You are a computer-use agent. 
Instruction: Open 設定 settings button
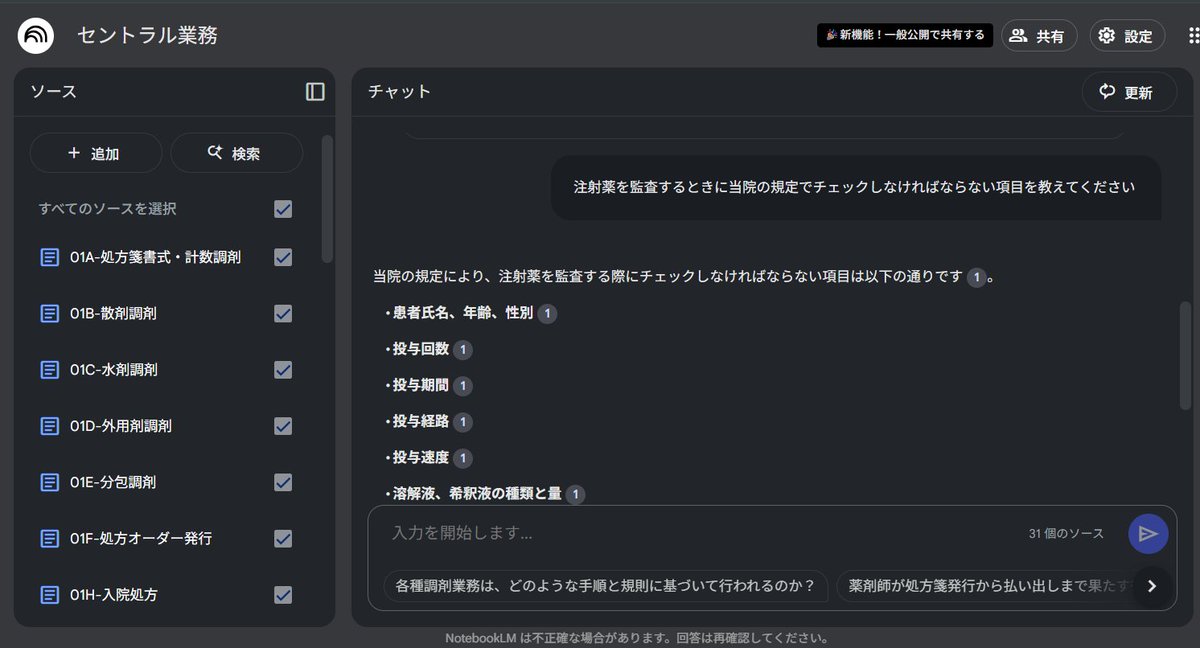[x=1127, y=36]
